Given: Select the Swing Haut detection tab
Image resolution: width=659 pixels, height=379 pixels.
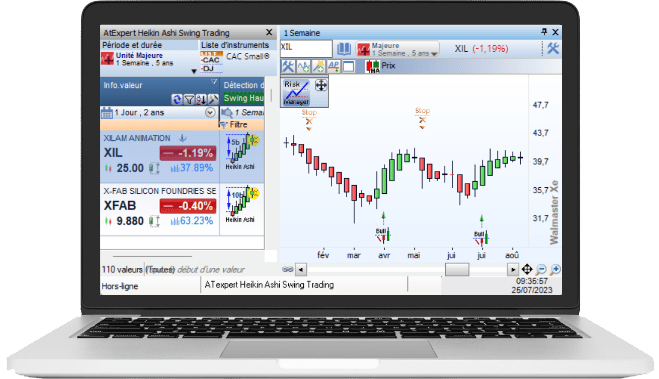Looking at the screenshot, I should [244, 98].
